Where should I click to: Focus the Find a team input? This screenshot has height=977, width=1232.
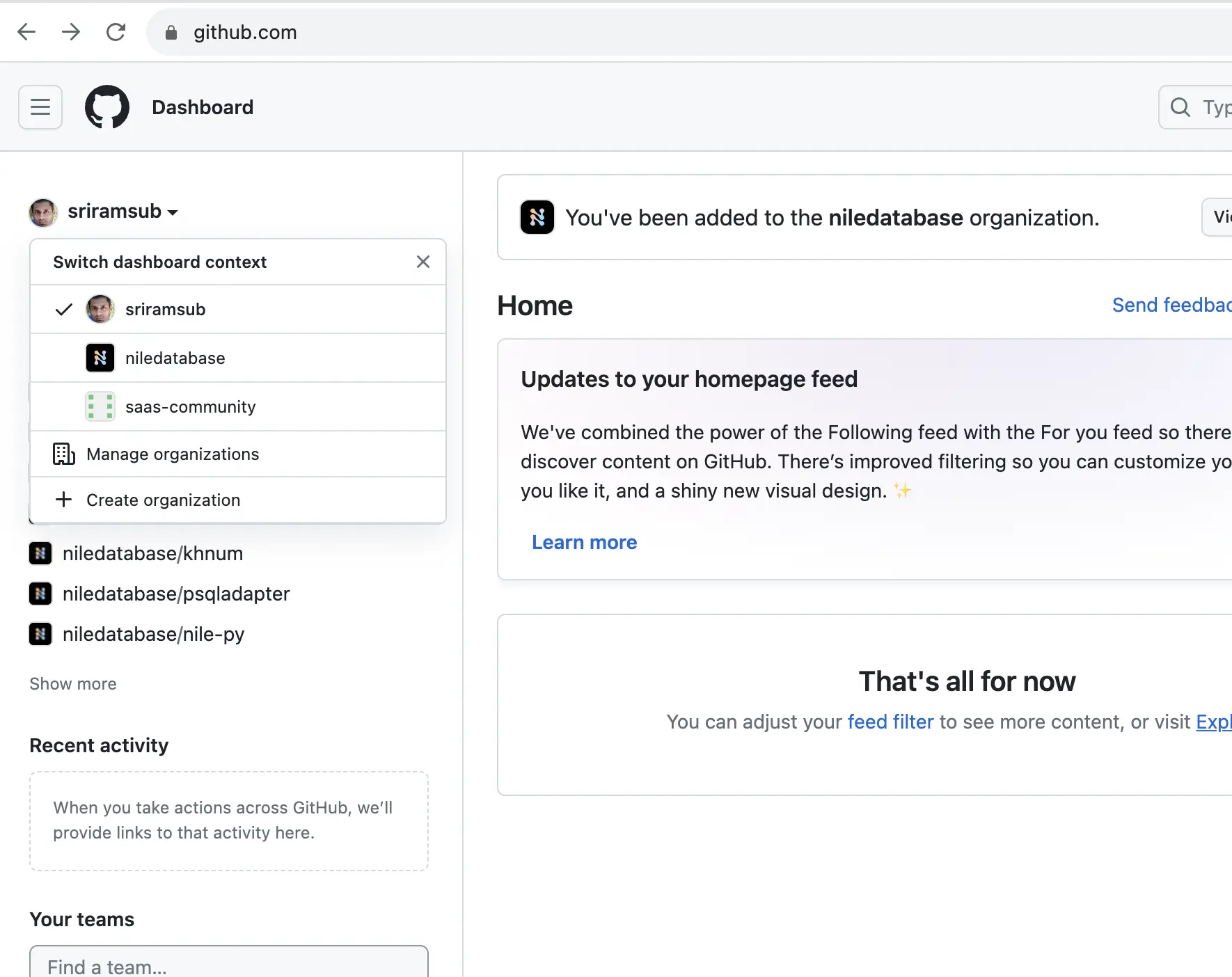[228, 964]
